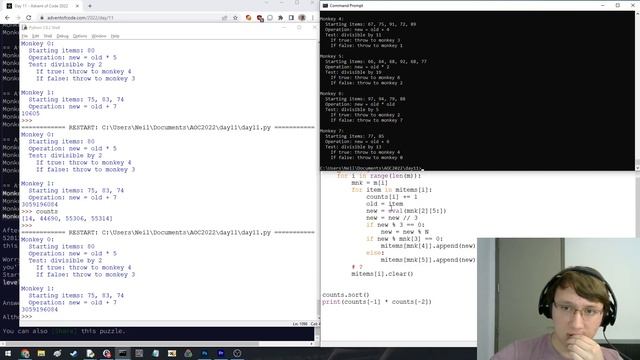Viewport: 640px width, 360px height.
Task: Reload the Advent of Code page
Action: 29,18
